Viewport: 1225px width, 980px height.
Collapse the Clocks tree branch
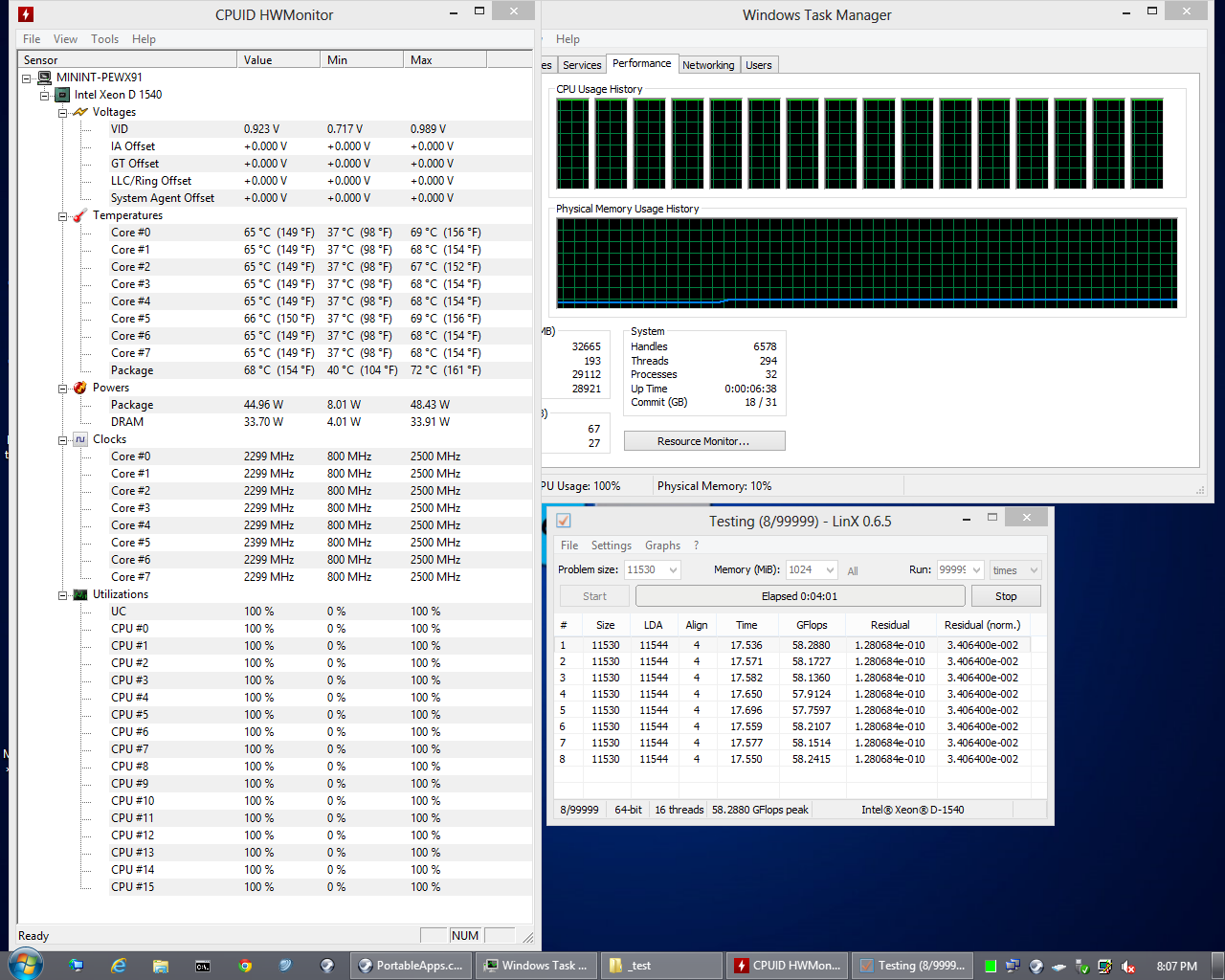[x=62, y=439]
